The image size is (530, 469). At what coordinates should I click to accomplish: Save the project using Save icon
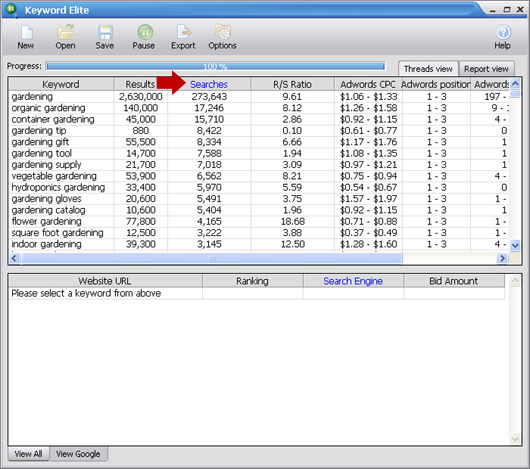[104, 37]
